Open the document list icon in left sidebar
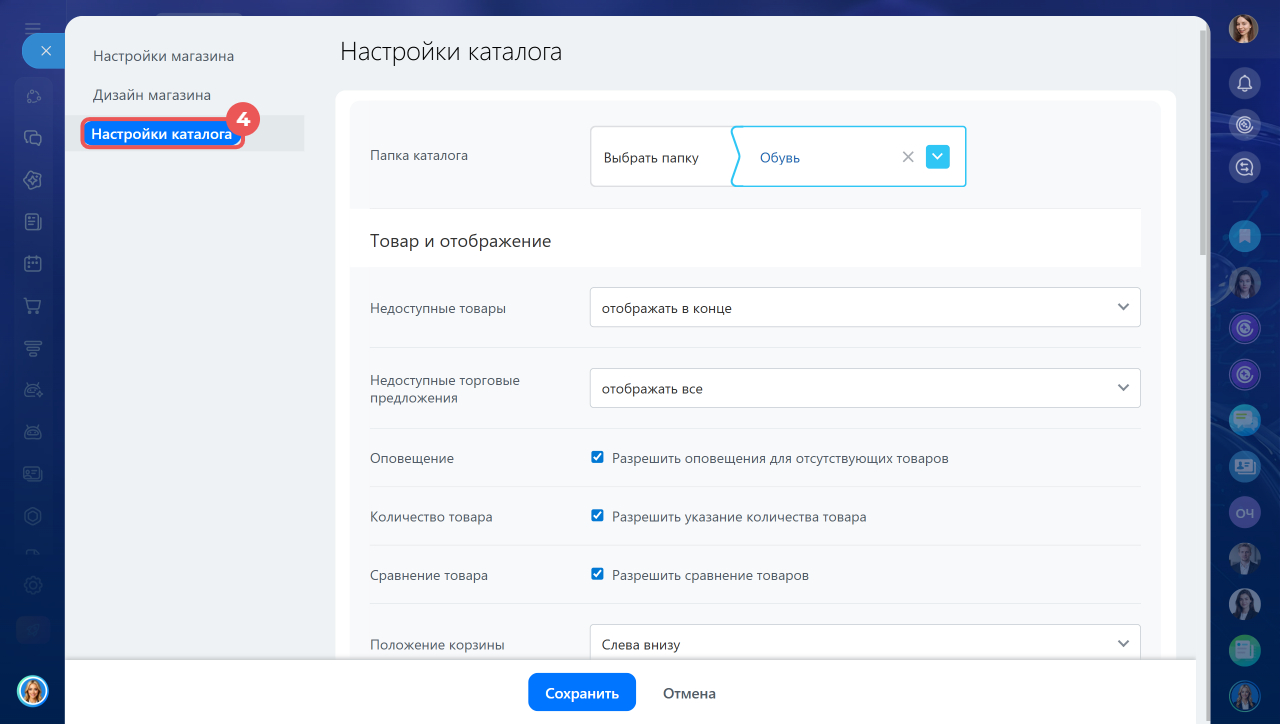The width and height of the screenshot is (1280, 724). (33, 222)
